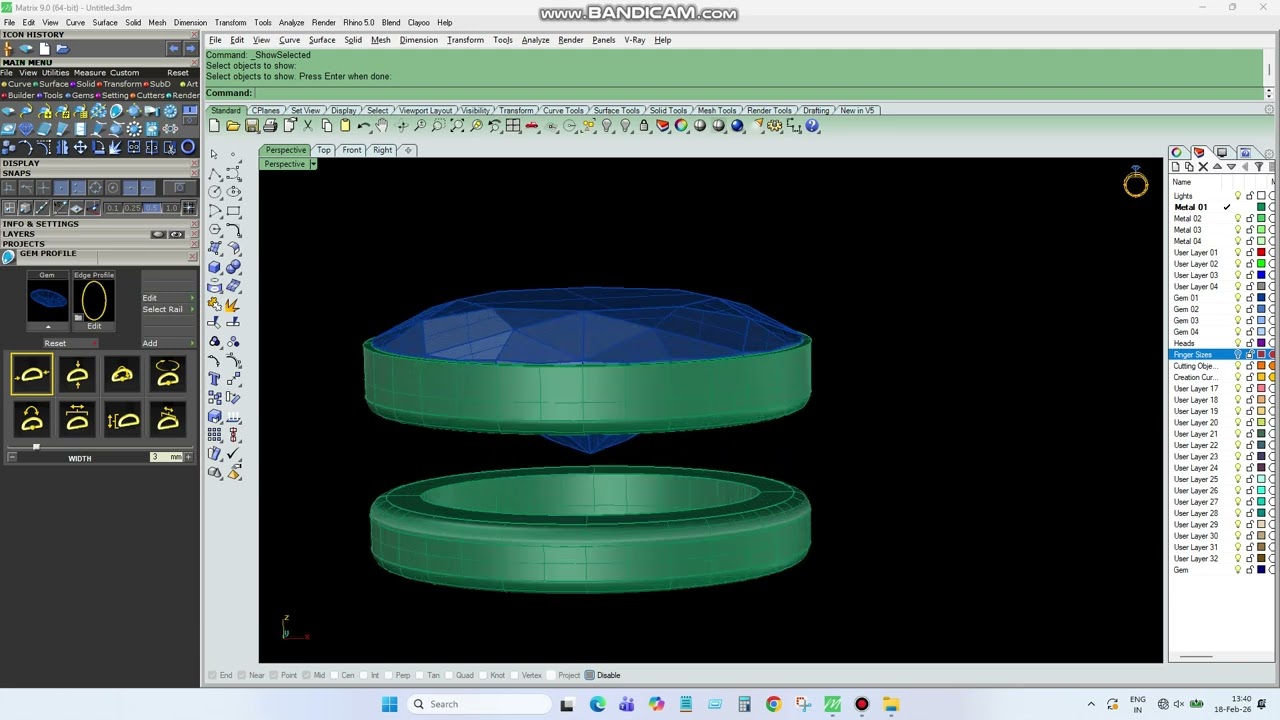1280x720 pixels.
Task: Toggle the End osnap checkbox
Action: [x=212, y=675]
